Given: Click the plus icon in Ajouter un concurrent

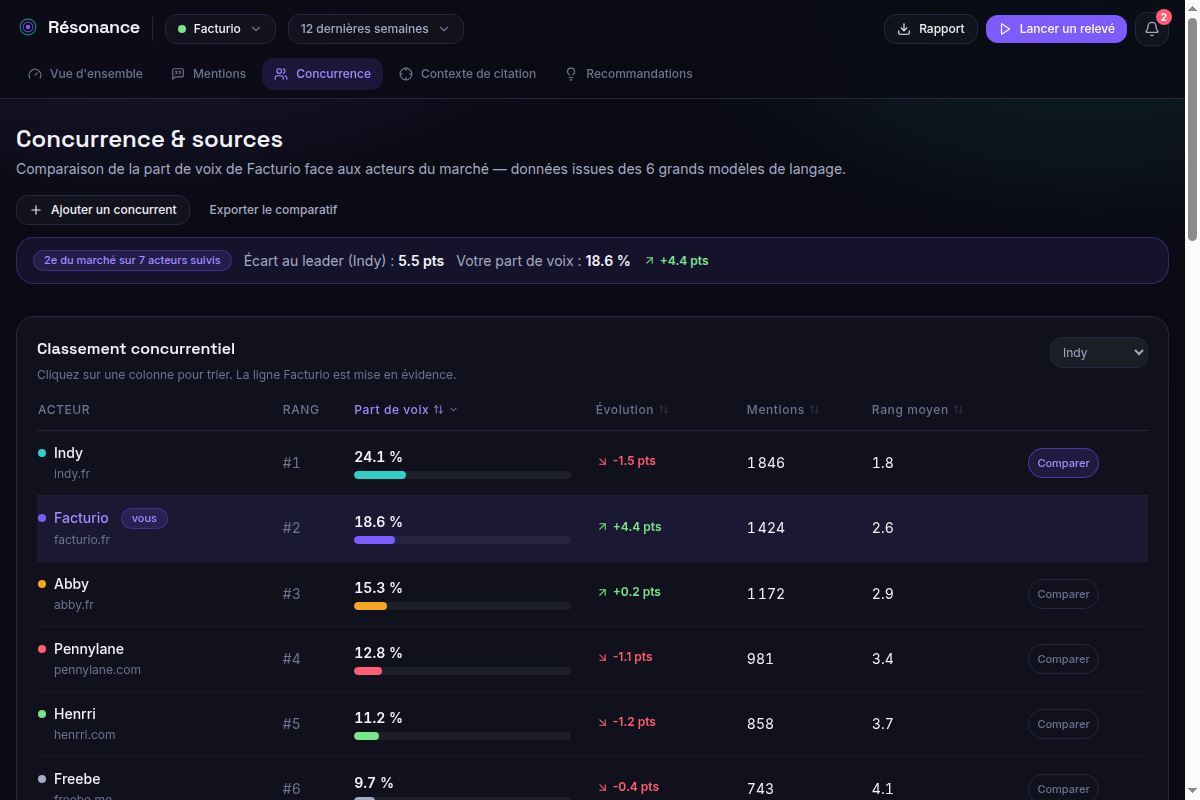Looking at the screenshot, I should click(x=36, y=210).
